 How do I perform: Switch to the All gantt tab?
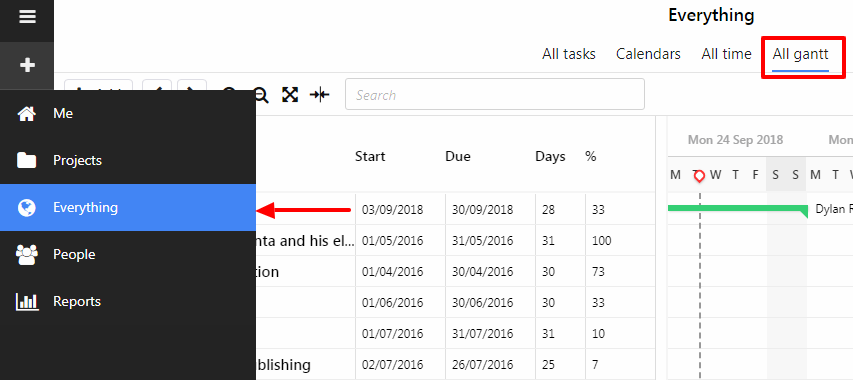(800, 54)
